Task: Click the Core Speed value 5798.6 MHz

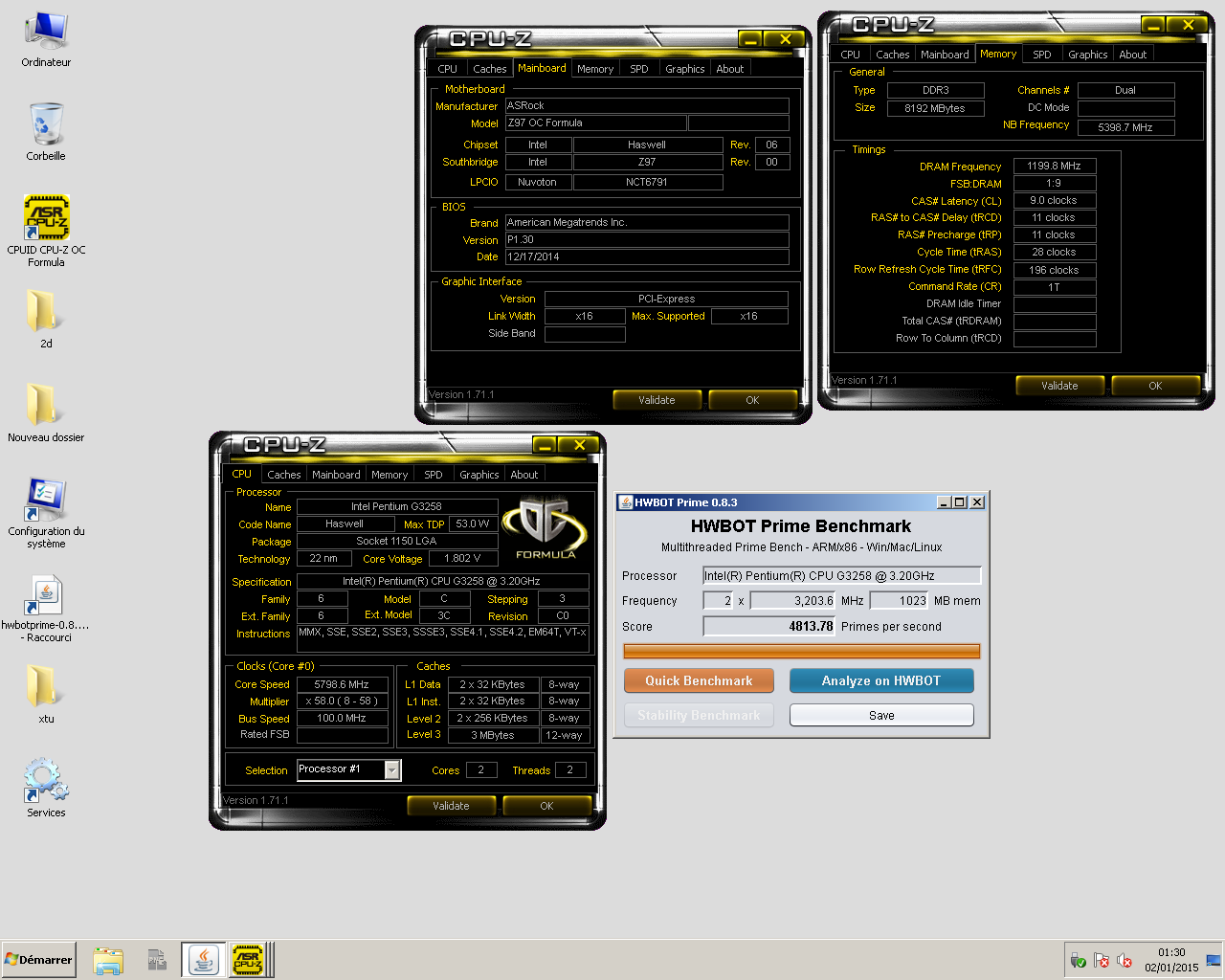Action: tap(342, 684)
